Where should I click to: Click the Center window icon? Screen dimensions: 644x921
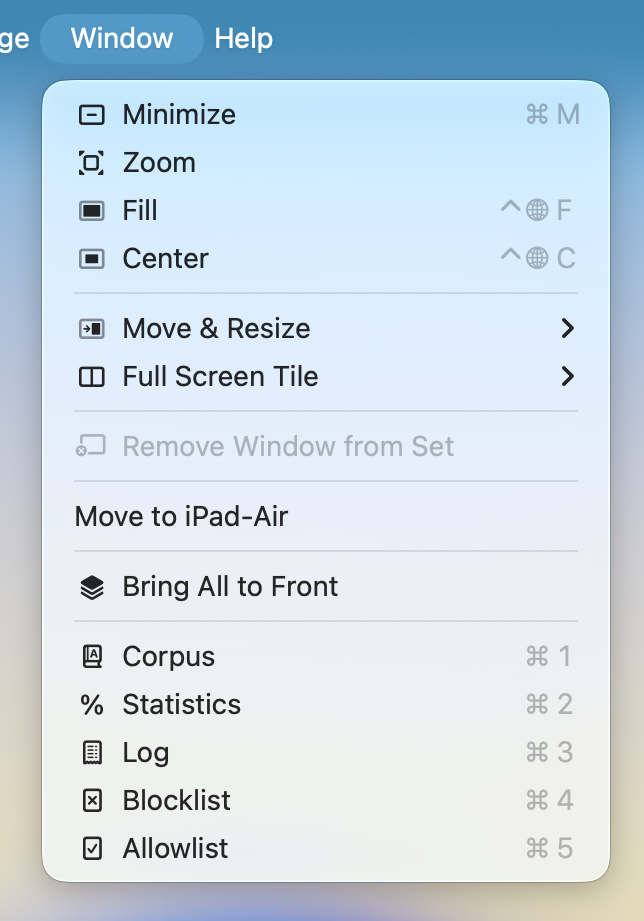tap(91, 258)
